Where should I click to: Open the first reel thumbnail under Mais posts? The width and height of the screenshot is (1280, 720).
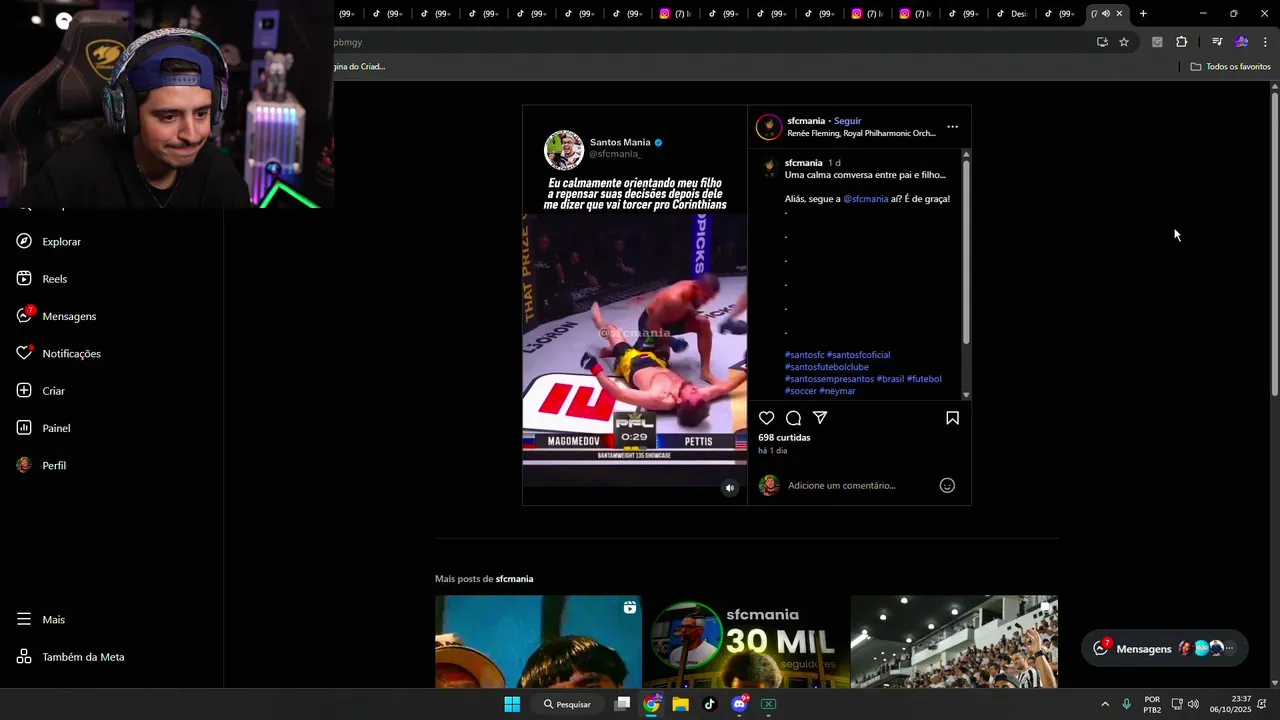pos(538,642)
